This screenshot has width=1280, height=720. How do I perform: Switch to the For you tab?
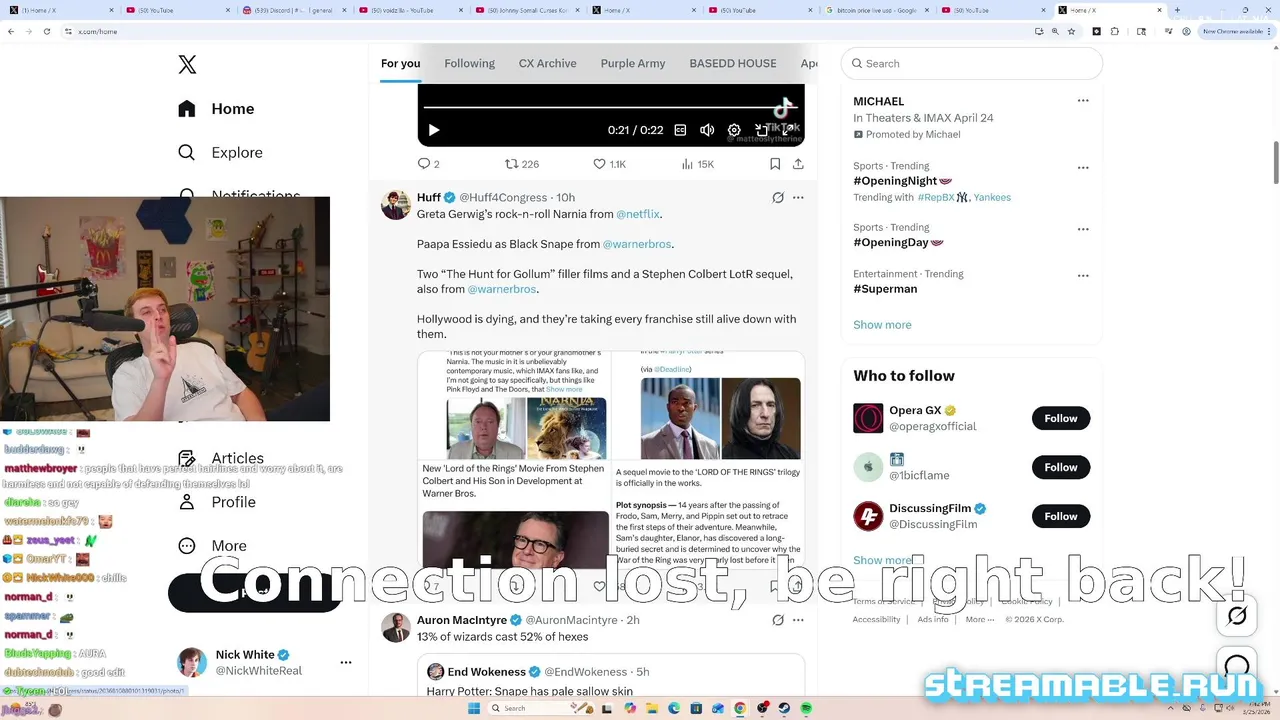coord(400,63)
